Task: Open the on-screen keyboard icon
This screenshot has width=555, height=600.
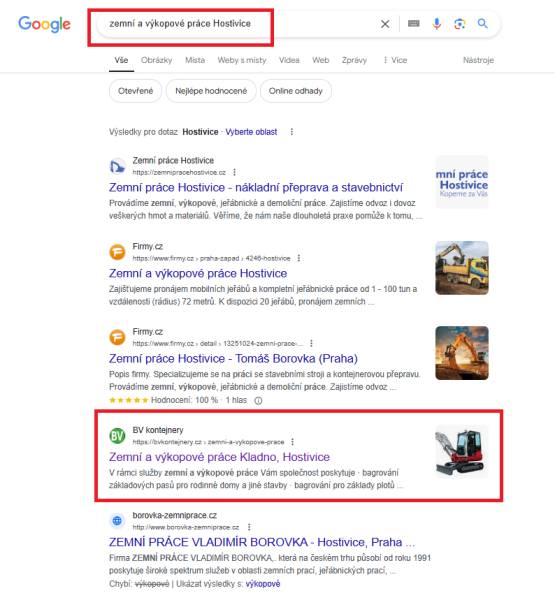Action: [414, 24]
